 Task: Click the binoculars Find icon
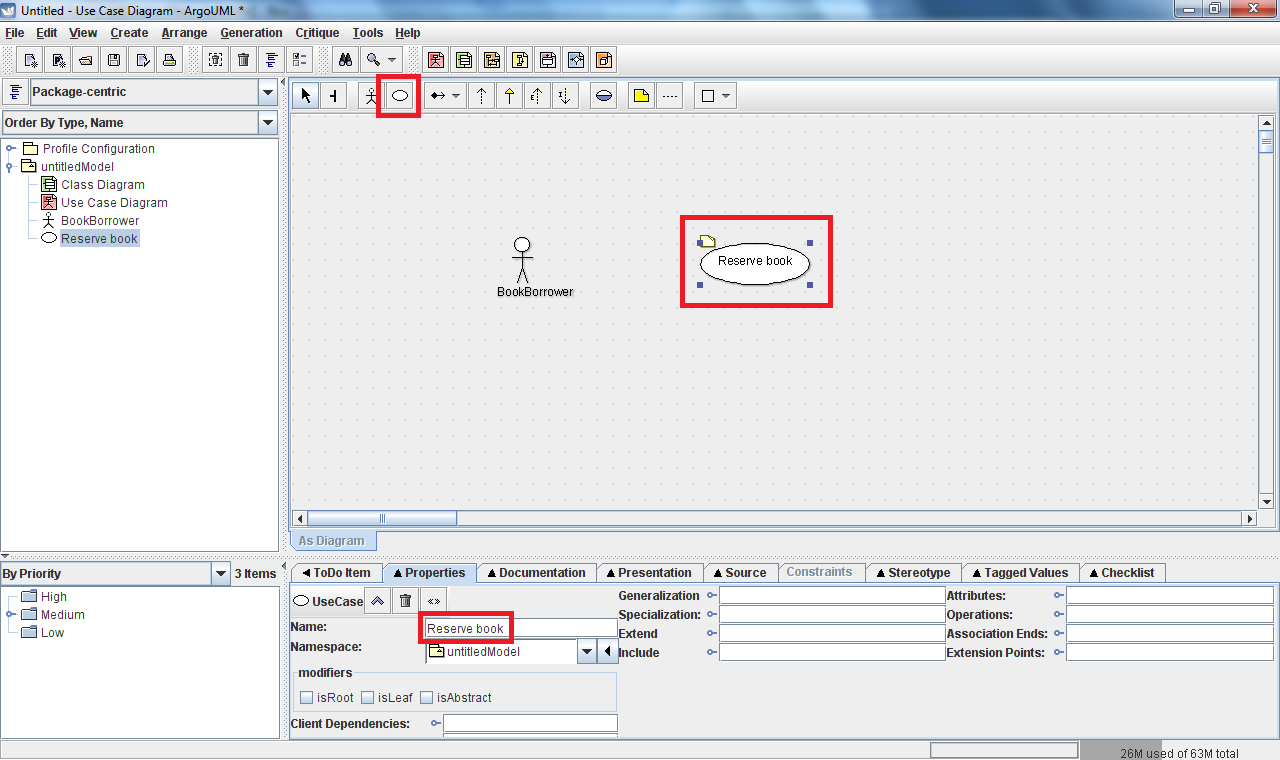(345, 60)
